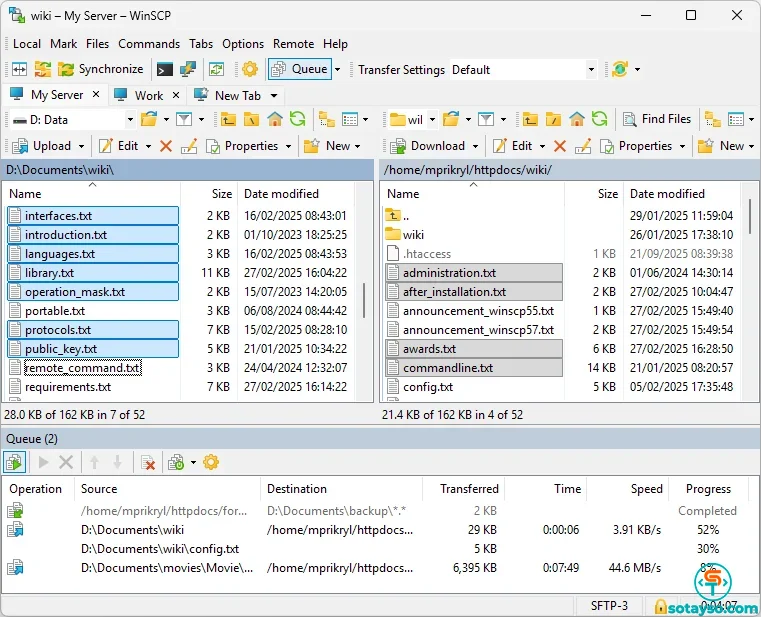Click the queue Delete X icon
The image size is (761, 617).
66,462
